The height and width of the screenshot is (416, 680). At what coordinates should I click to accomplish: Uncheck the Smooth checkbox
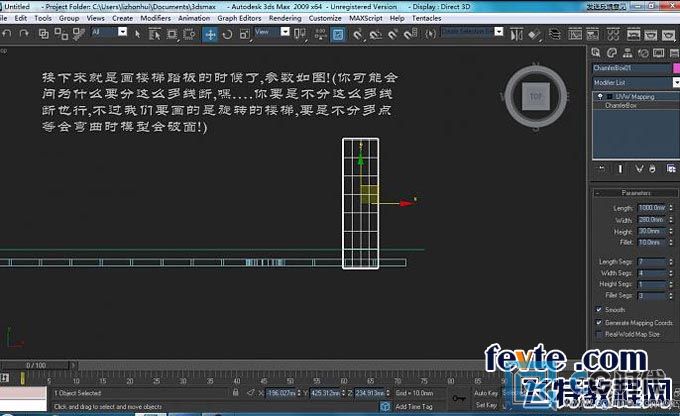pyautogui.click(x=599, y=309)
